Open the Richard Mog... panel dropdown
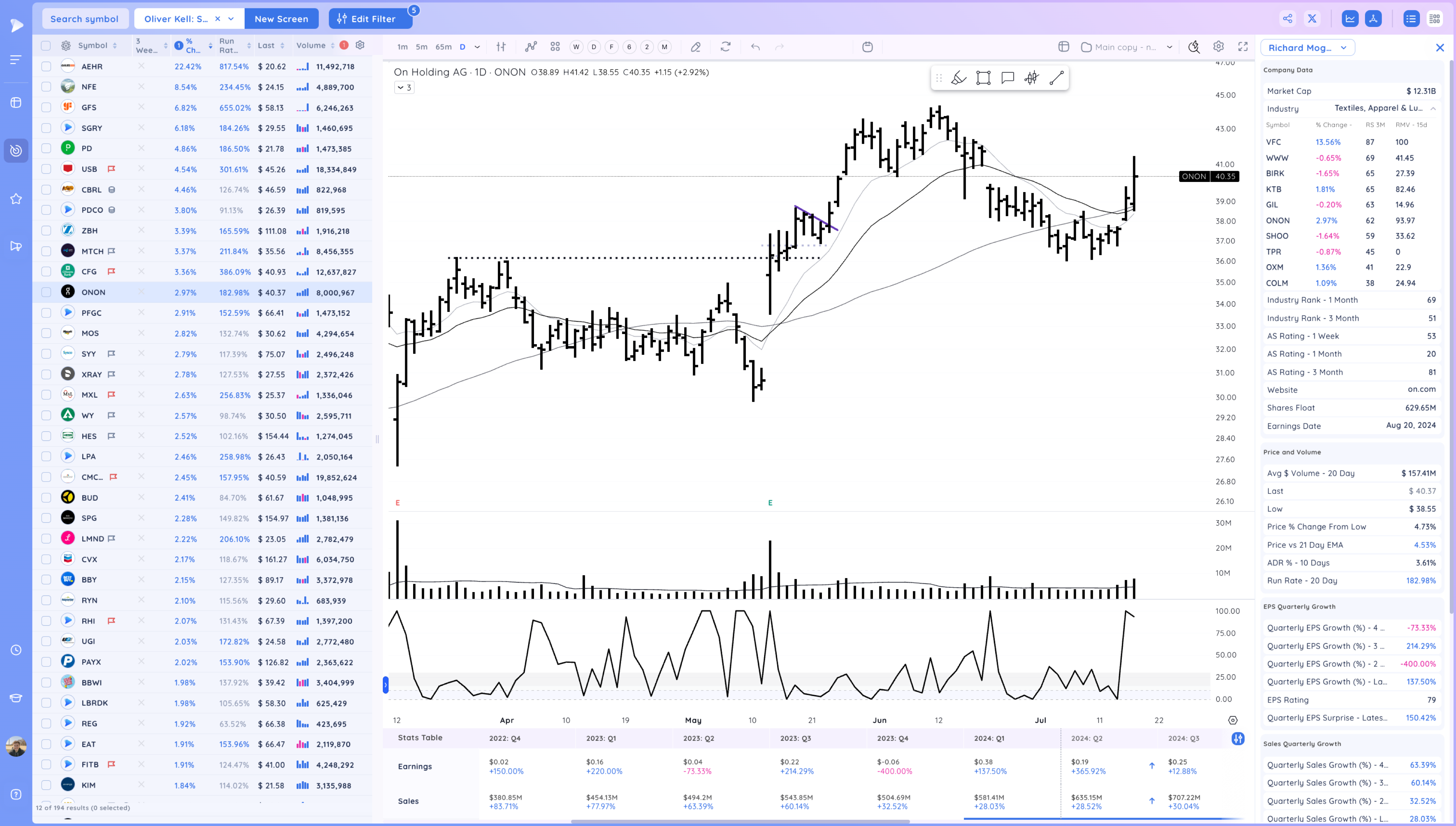 [x=1307, y=48]
